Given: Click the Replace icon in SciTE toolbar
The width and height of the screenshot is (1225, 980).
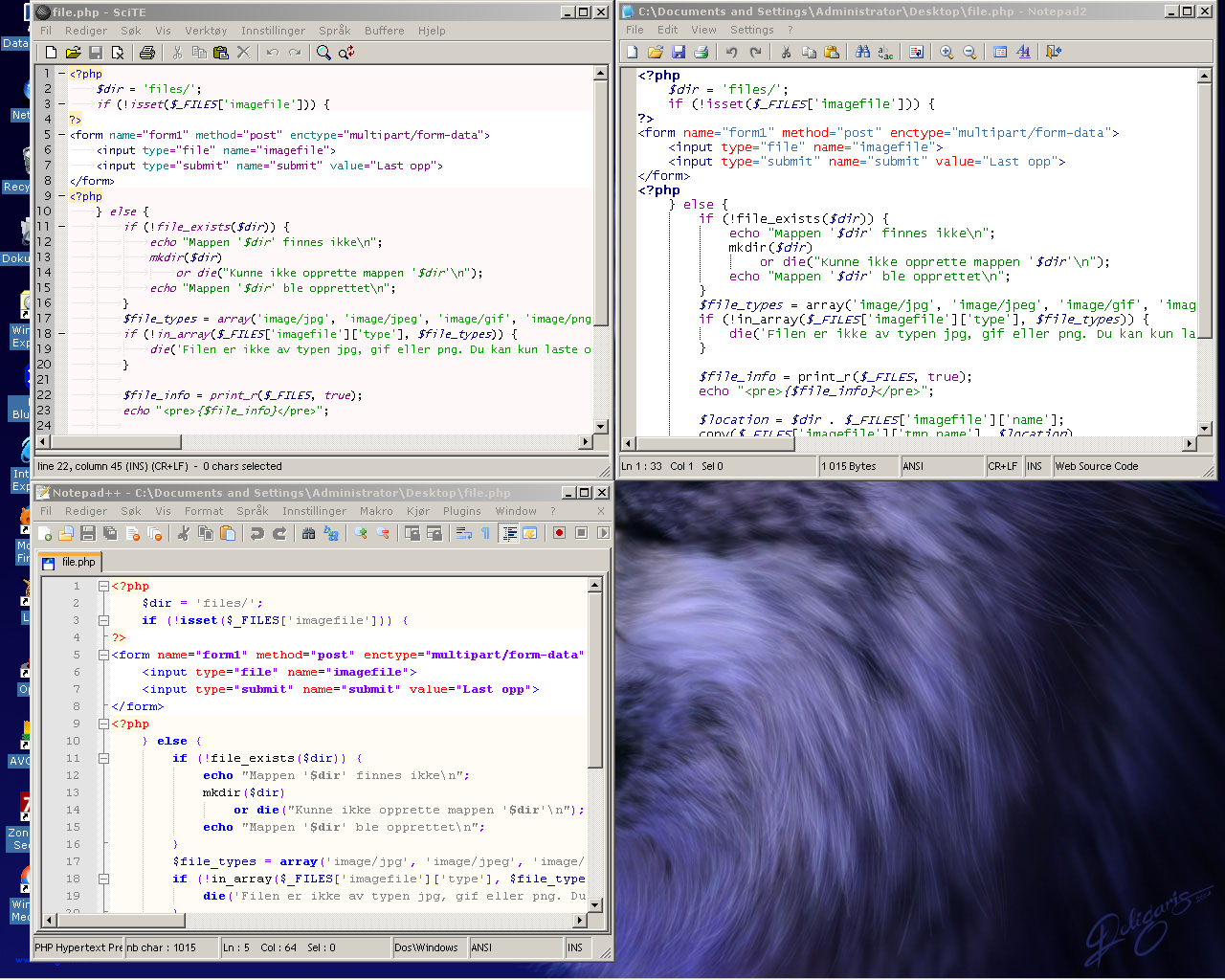Looking at the screenshot, I should coord(346,53).
